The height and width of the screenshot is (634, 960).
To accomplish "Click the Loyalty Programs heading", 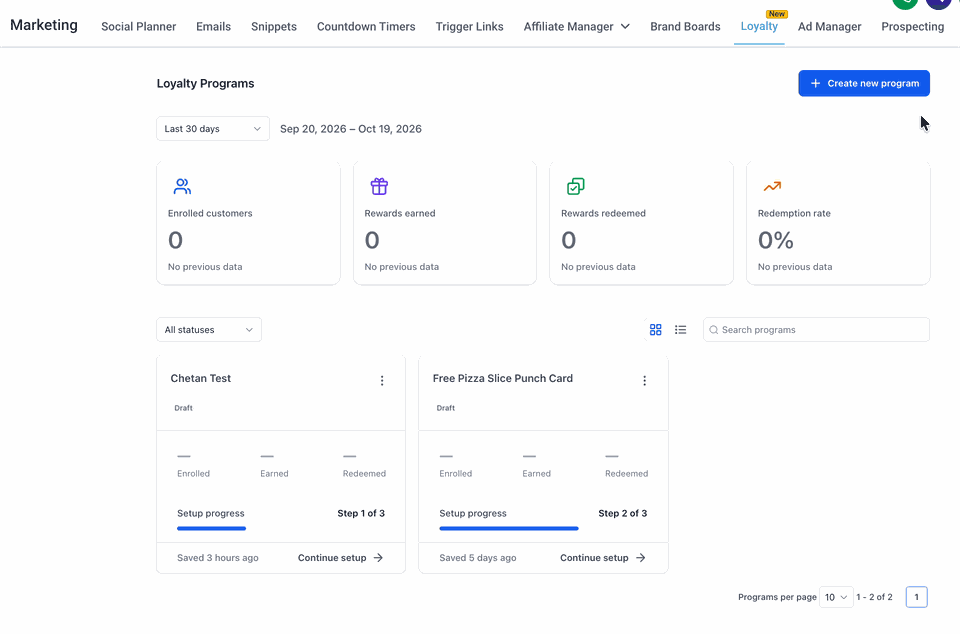I will [205, 83].
